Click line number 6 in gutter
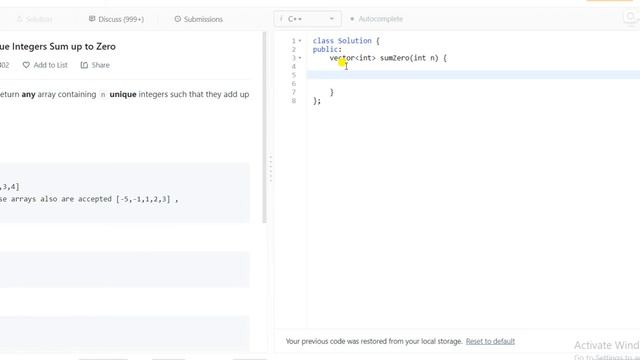The height and width of the screenshot is (360, 640). [293, 84]
